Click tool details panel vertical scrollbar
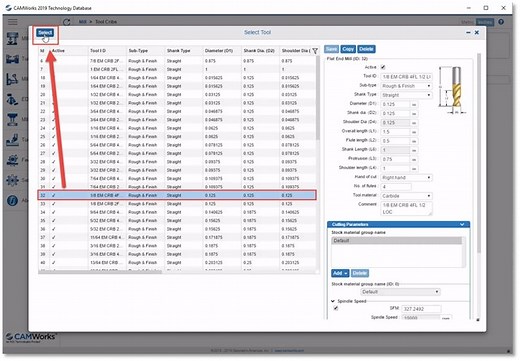 479,153
